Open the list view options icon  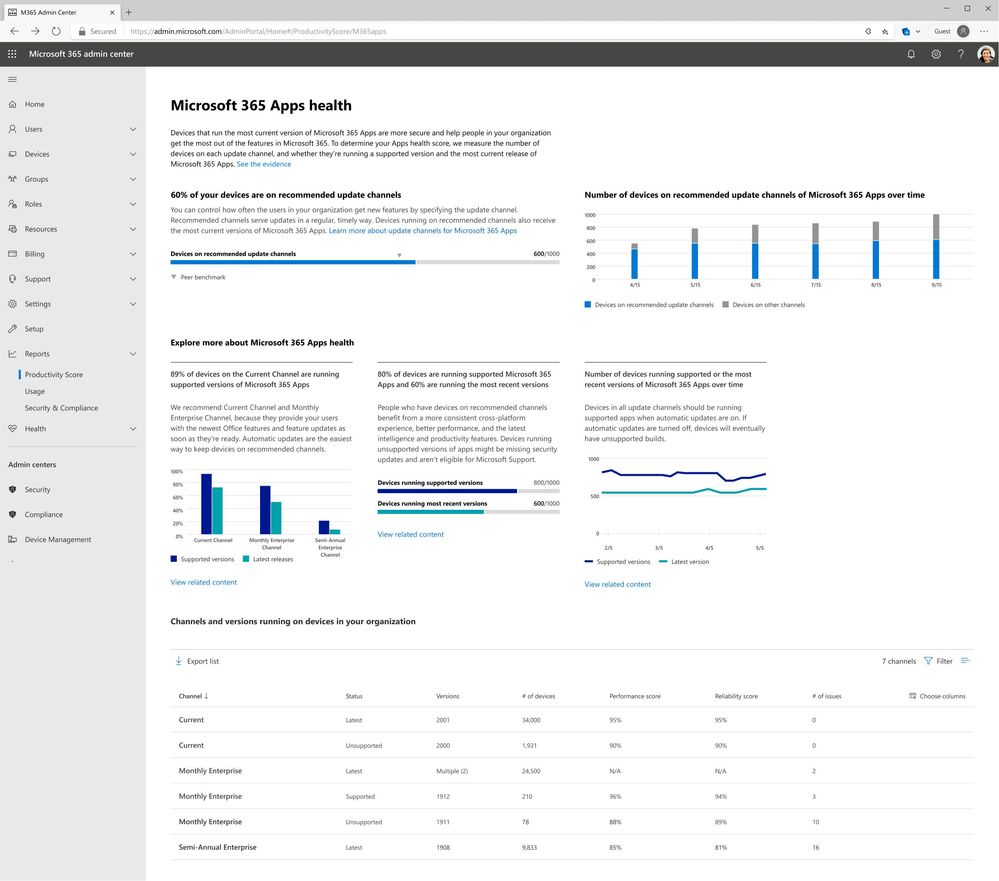point(965,661)
